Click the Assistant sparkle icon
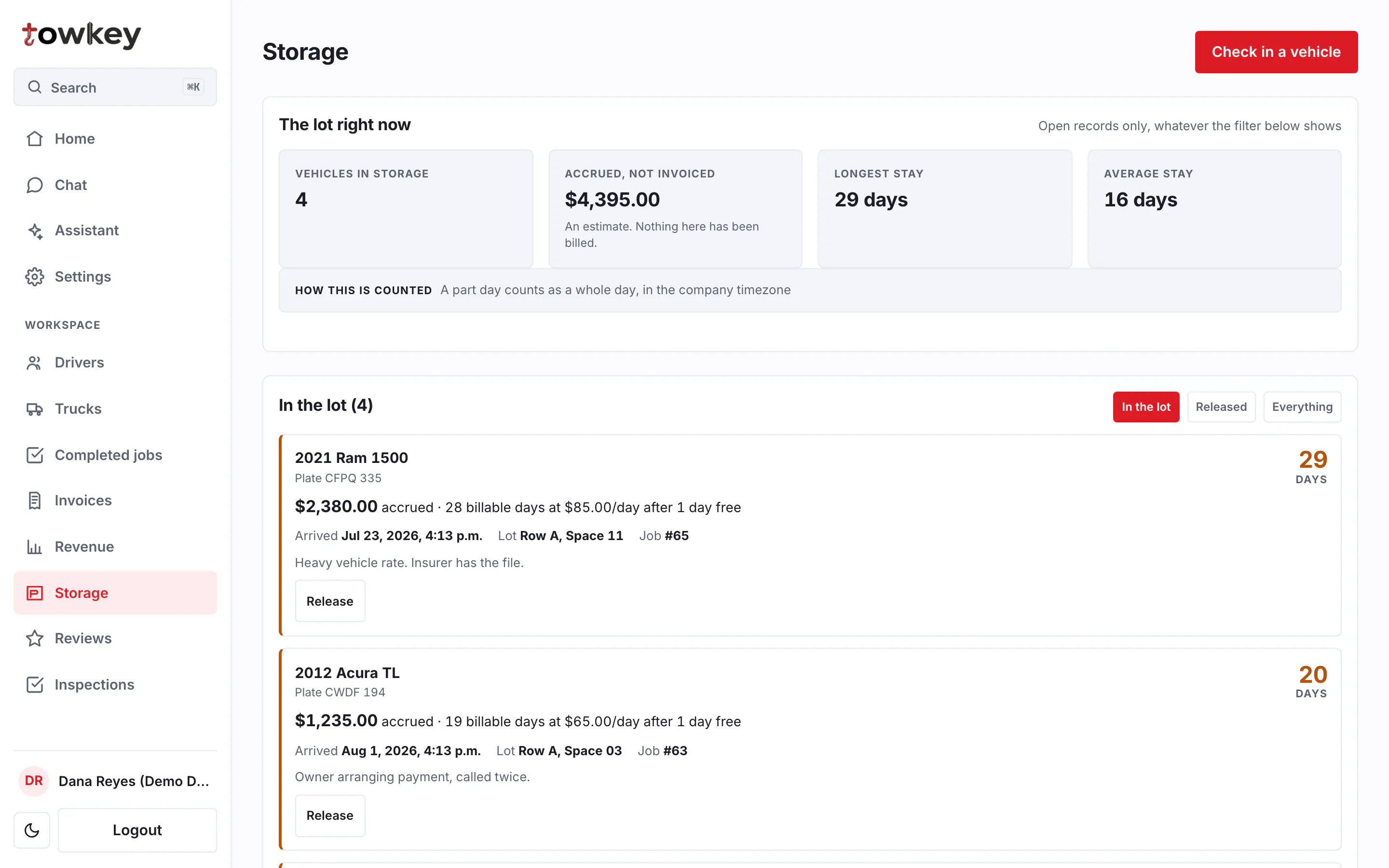 (34, 231)
